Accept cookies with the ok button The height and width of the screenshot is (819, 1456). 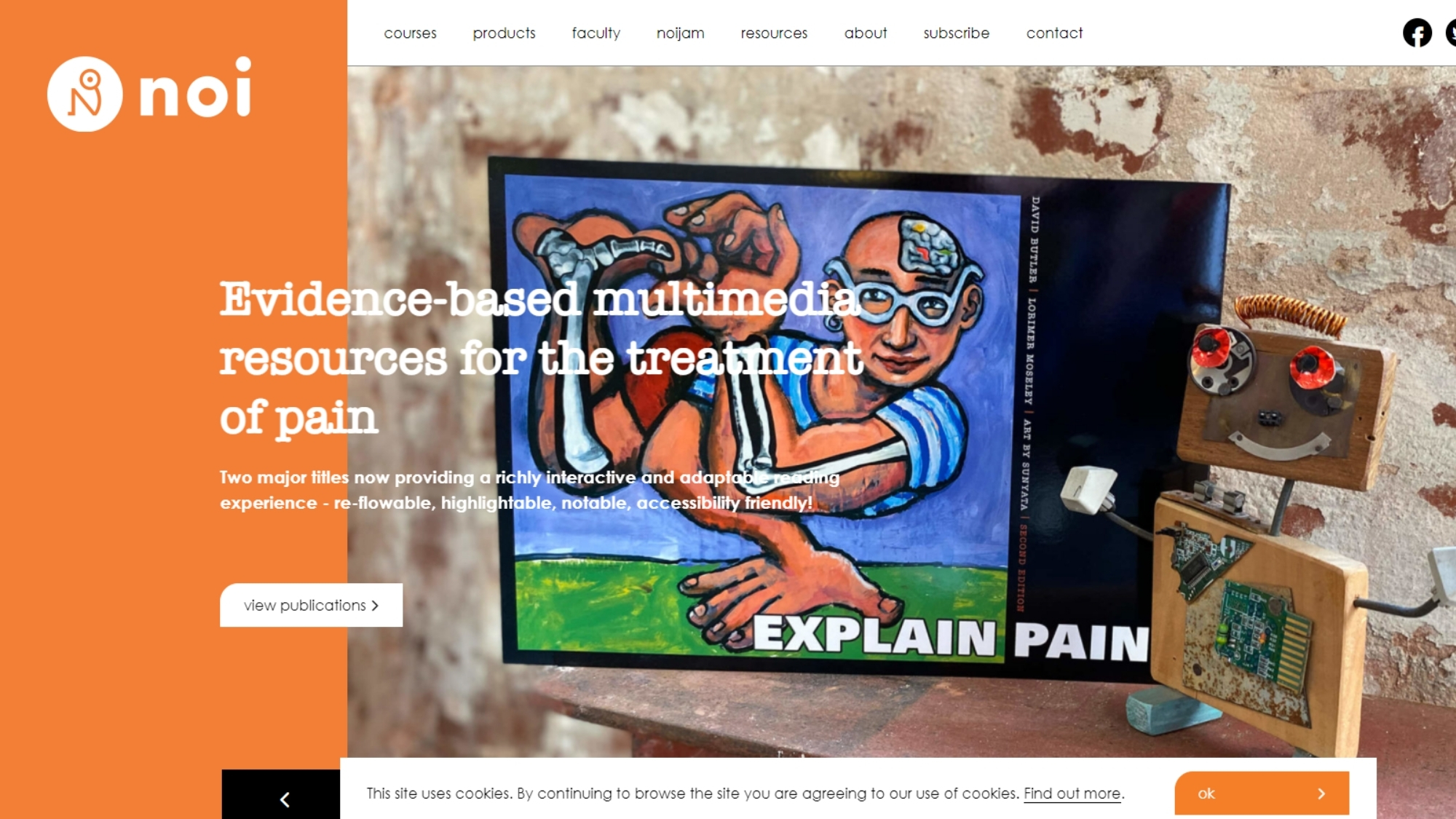[x=1262, y=794]
